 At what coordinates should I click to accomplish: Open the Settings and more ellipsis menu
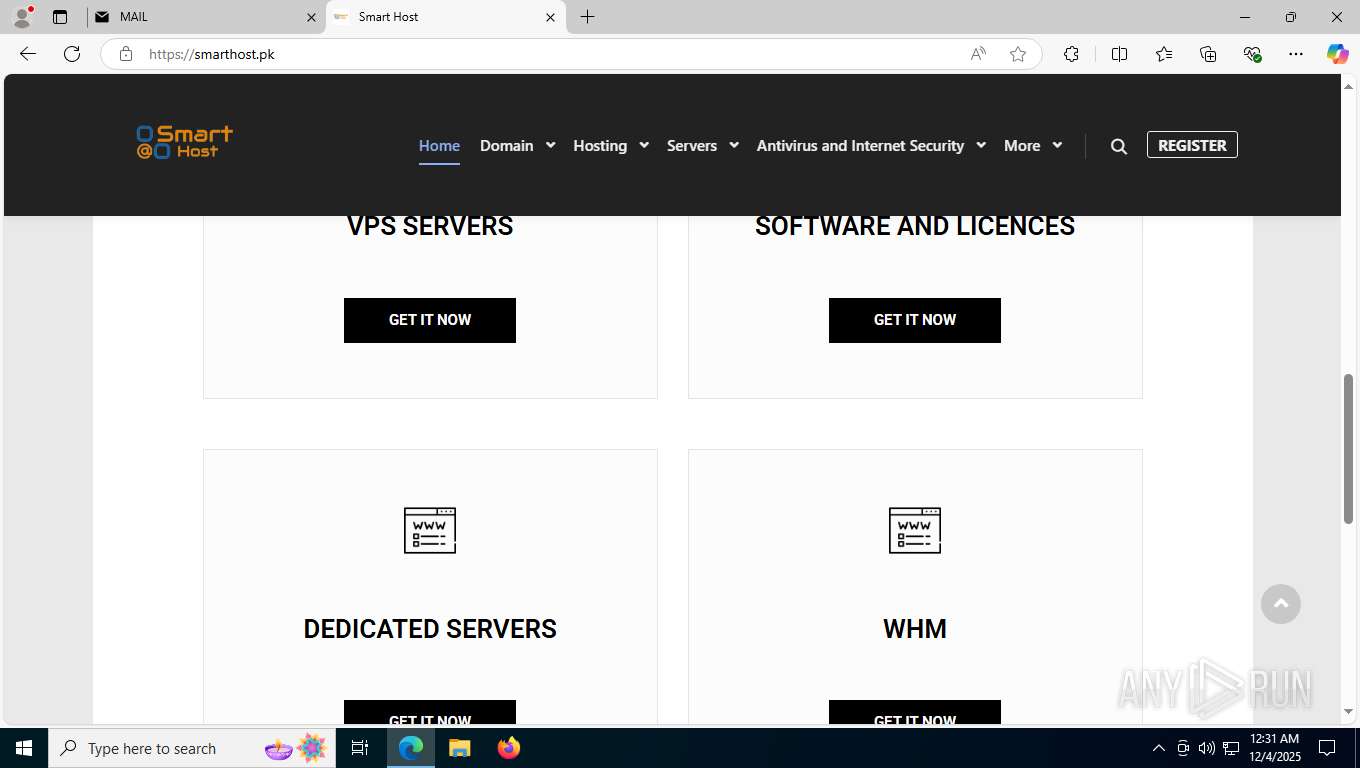click(x=1296, y=54)
